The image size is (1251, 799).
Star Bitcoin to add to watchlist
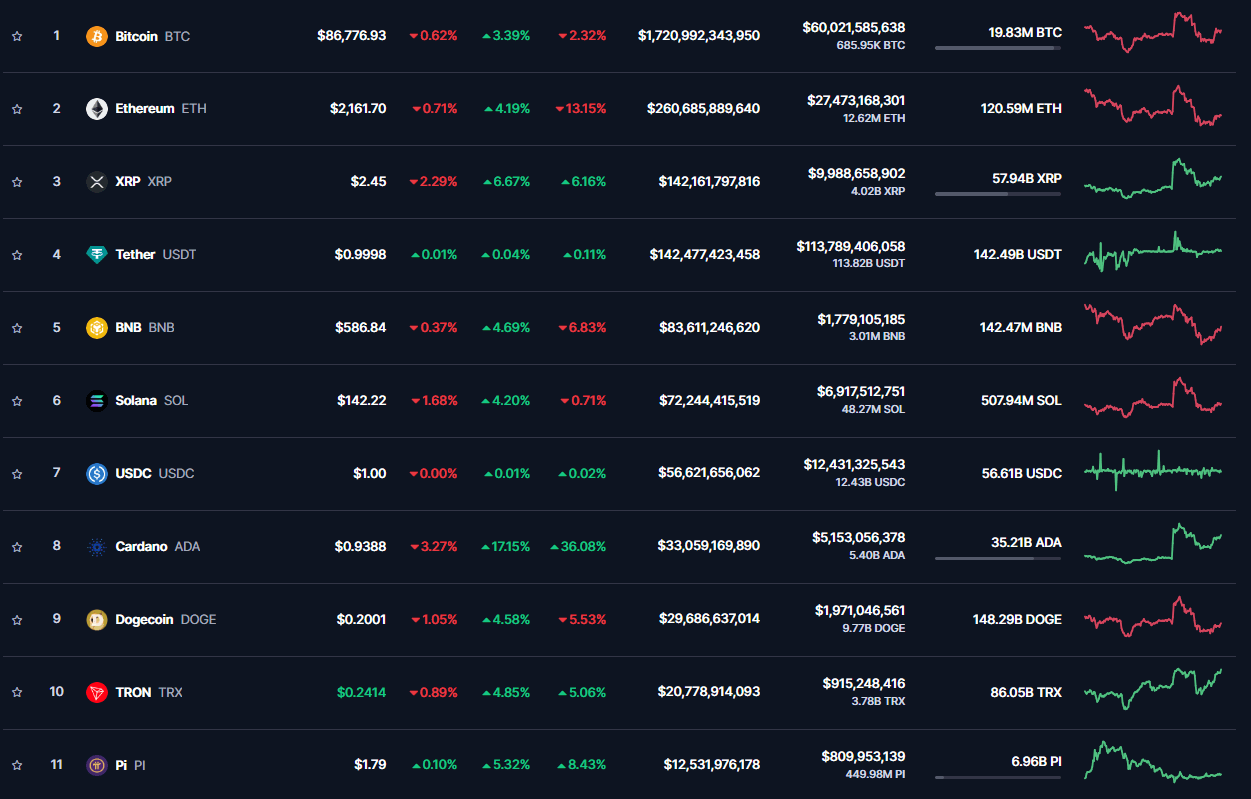click(x=17, y=36)
